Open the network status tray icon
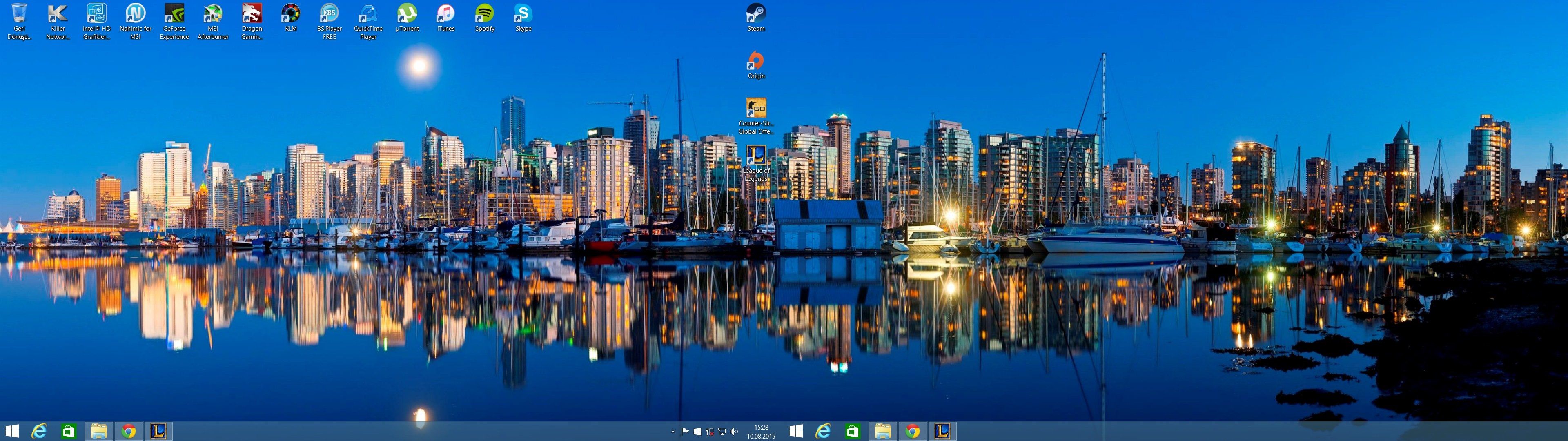The image size is (1568, 441). tap(722, 431)
